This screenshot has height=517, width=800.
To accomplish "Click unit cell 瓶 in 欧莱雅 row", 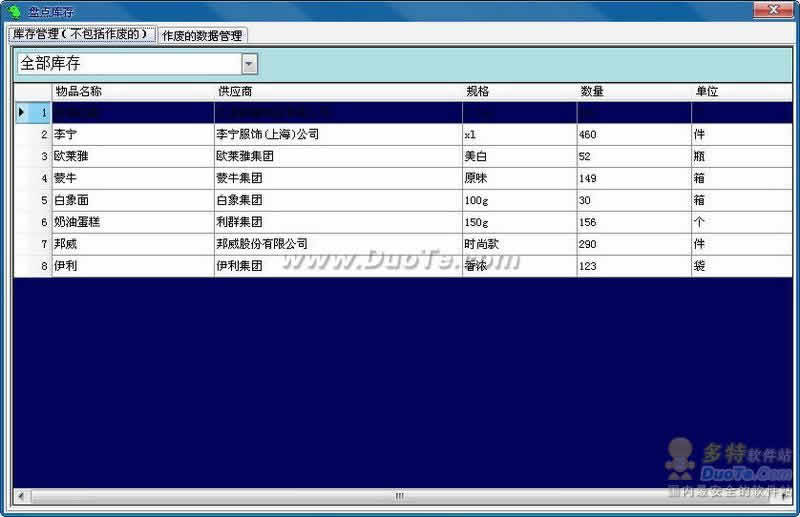I will pyautogui.click(x=741, y=156).
